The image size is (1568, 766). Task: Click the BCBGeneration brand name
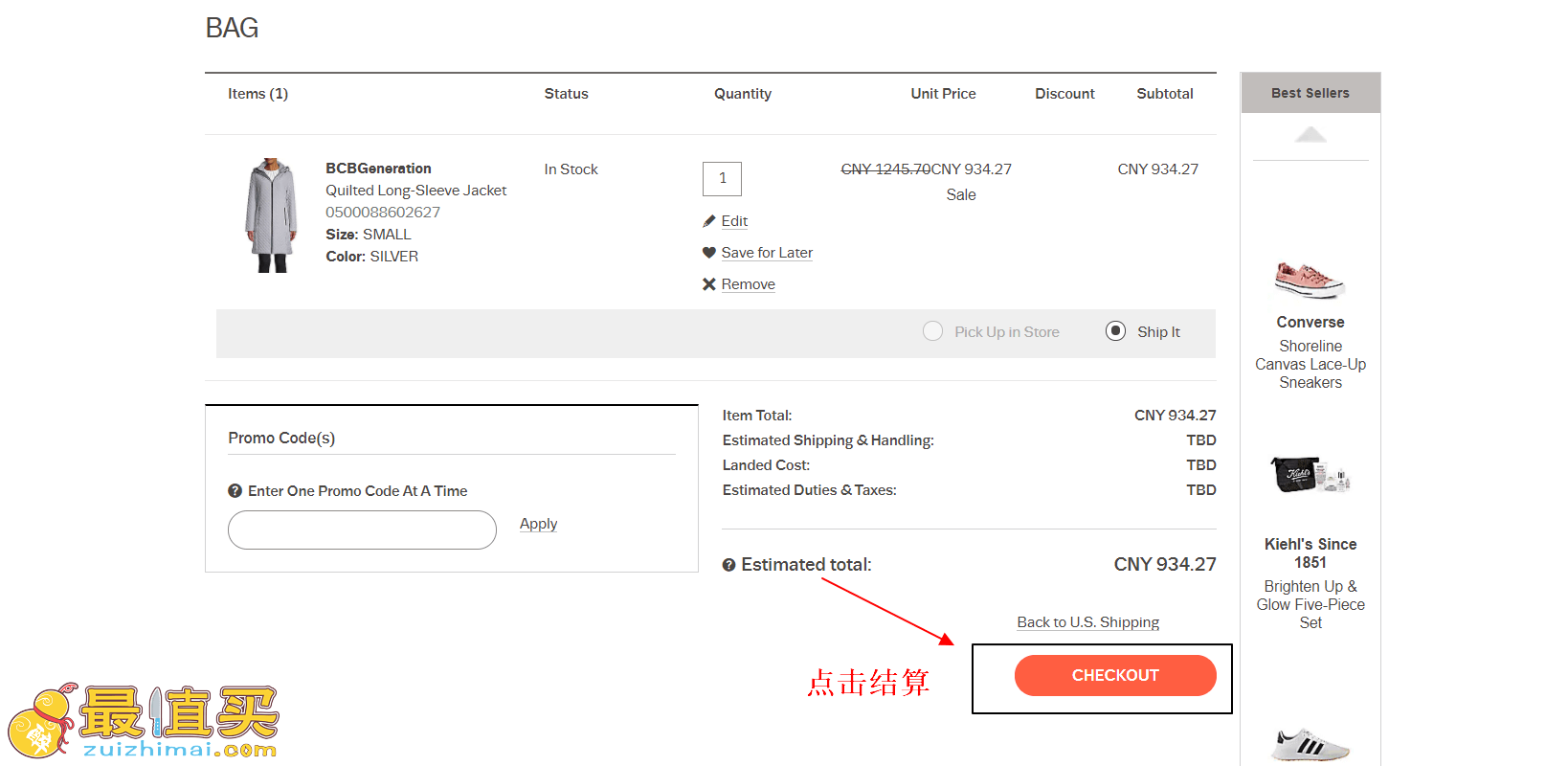click(x=378, y=169)
